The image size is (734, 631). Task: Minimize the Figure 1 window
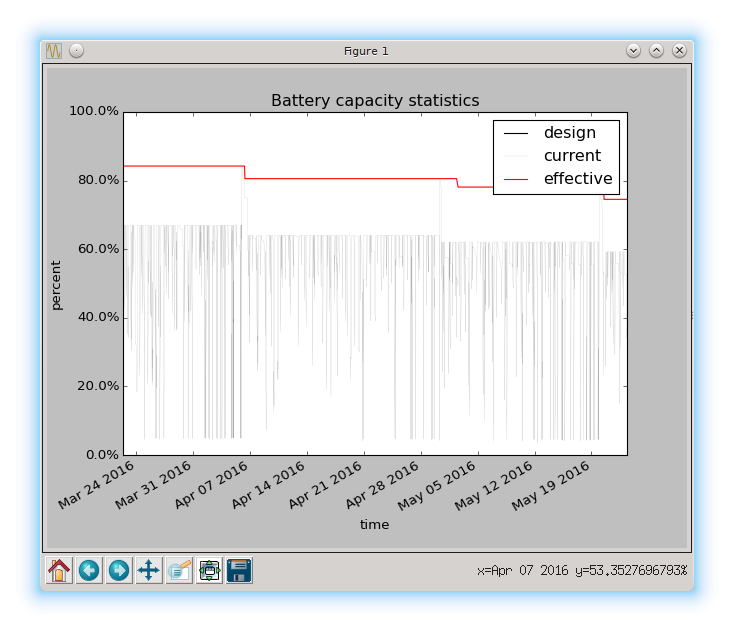point(633,50)
